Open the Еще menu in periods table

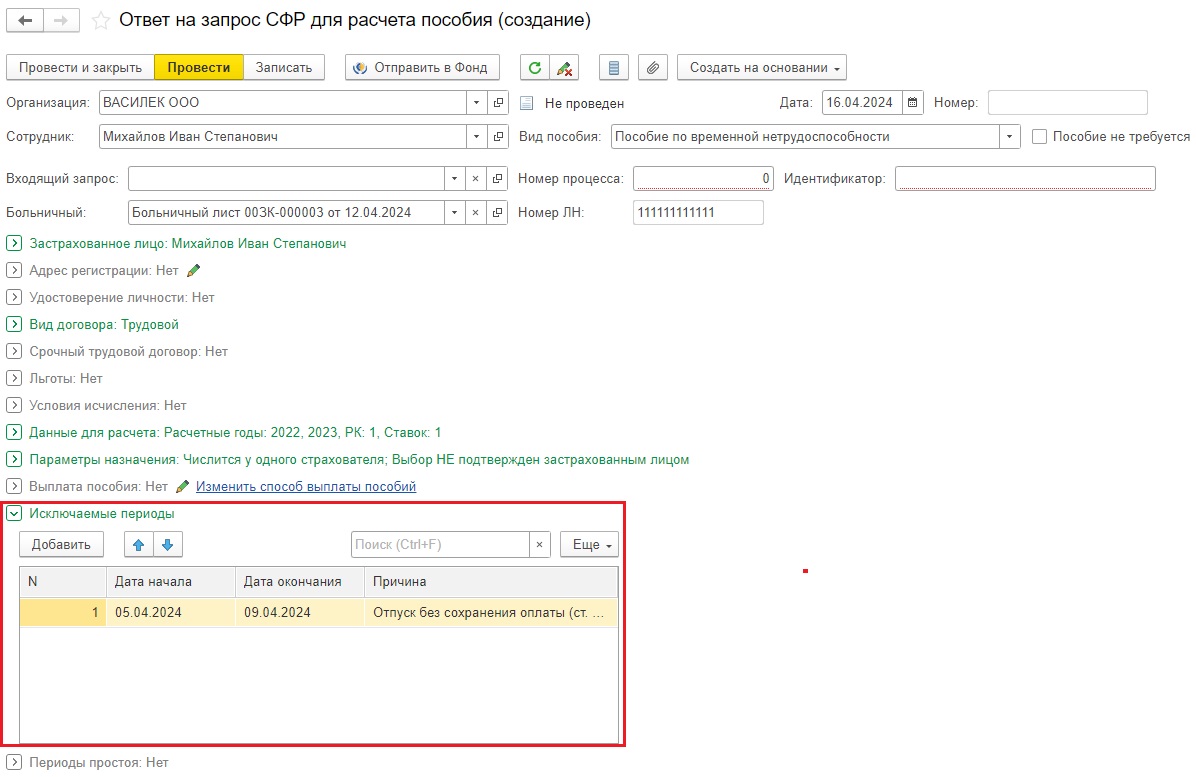tap(589, 544)
